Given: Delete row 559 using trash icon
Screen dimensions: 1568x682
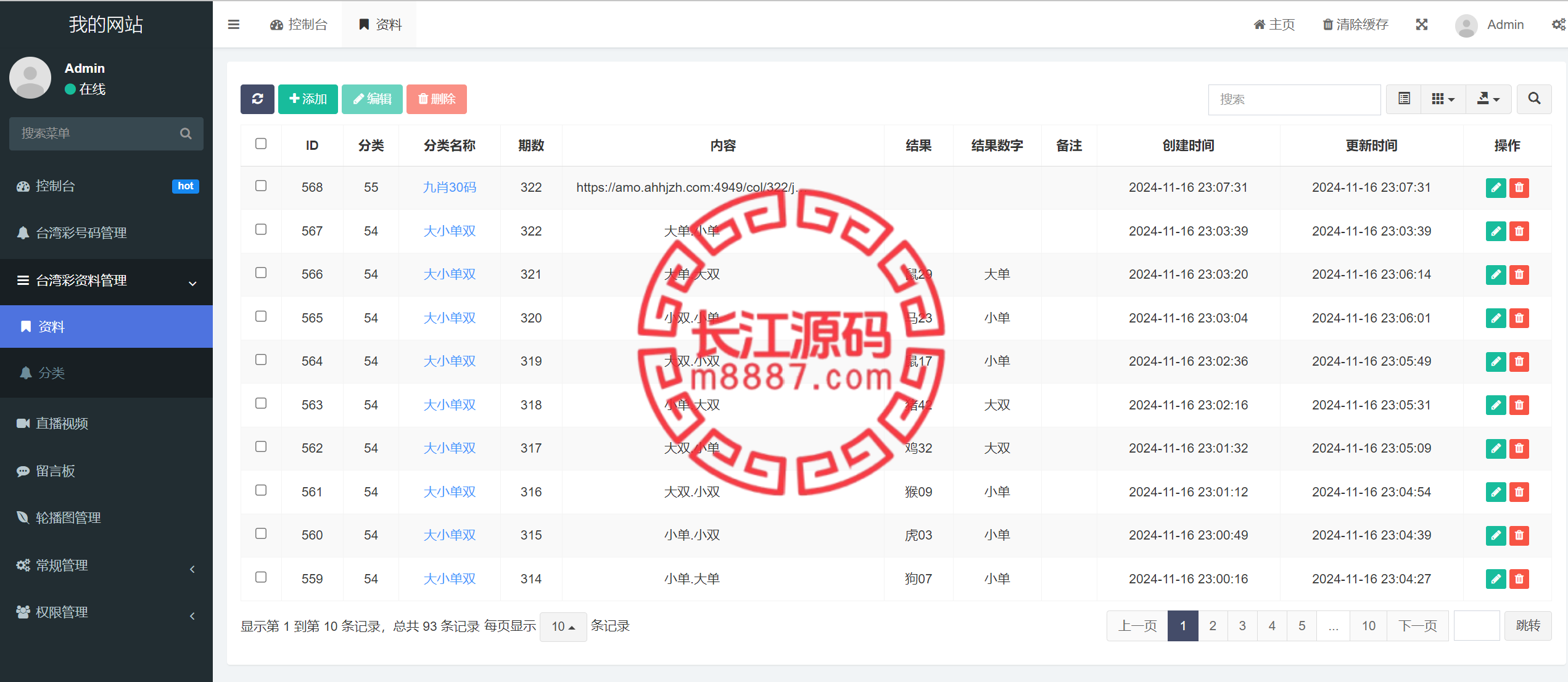Looking at the screenshot, I should (x=1519, y=579).
